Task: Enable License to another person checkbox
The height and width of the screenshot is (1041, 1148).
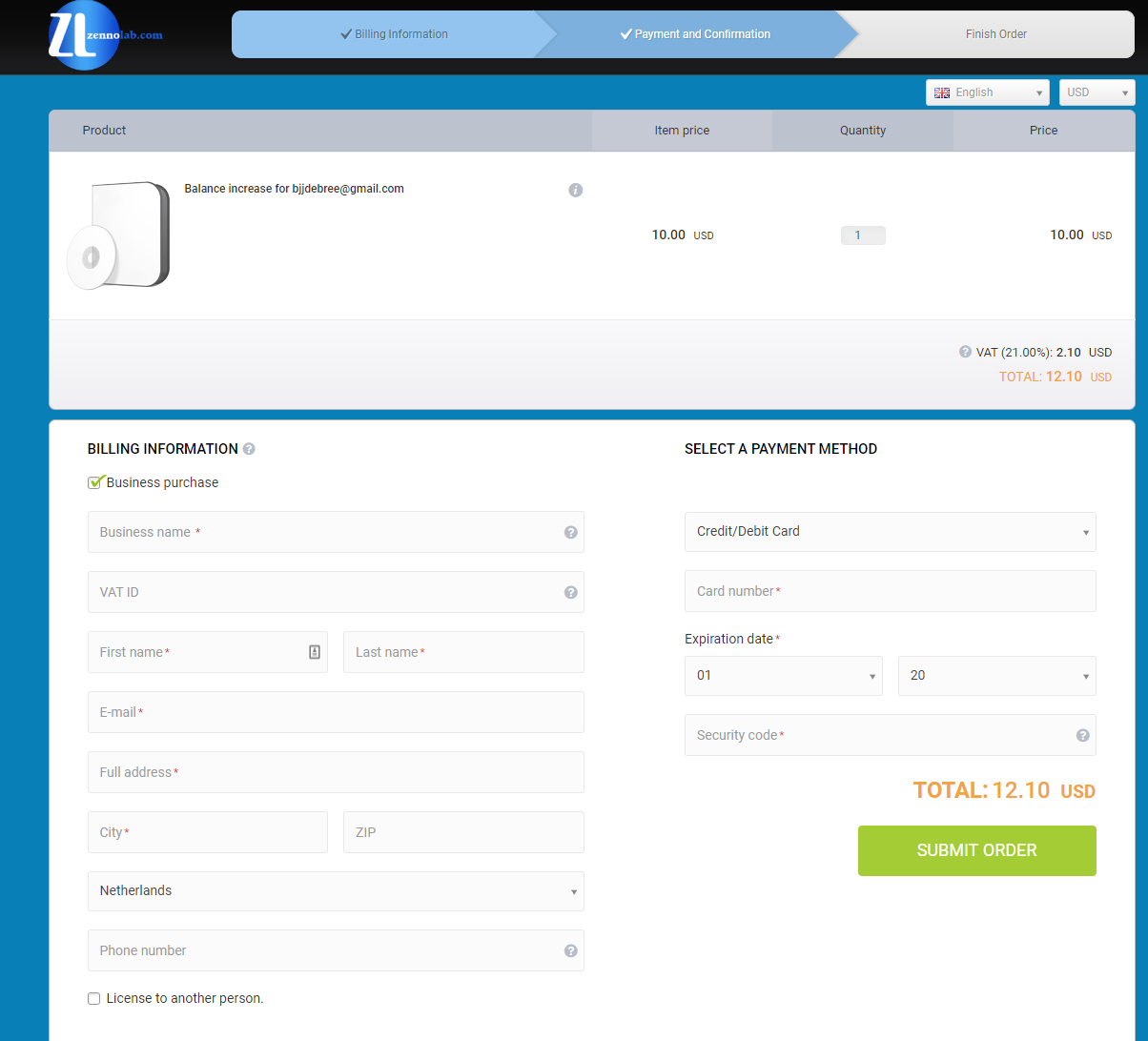Action: point(93,999)
